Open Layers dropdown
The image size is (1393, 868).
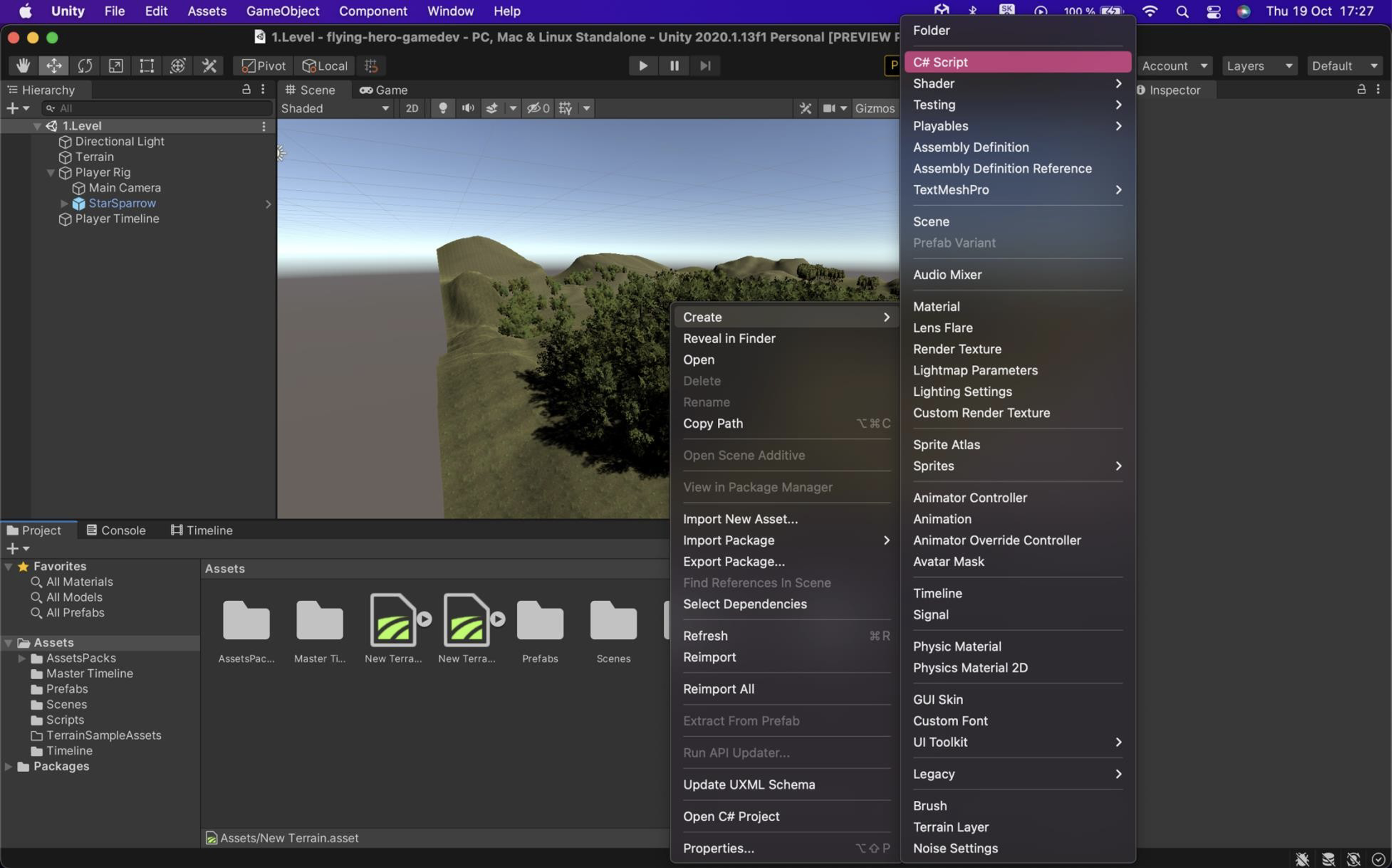[1261, 65]
